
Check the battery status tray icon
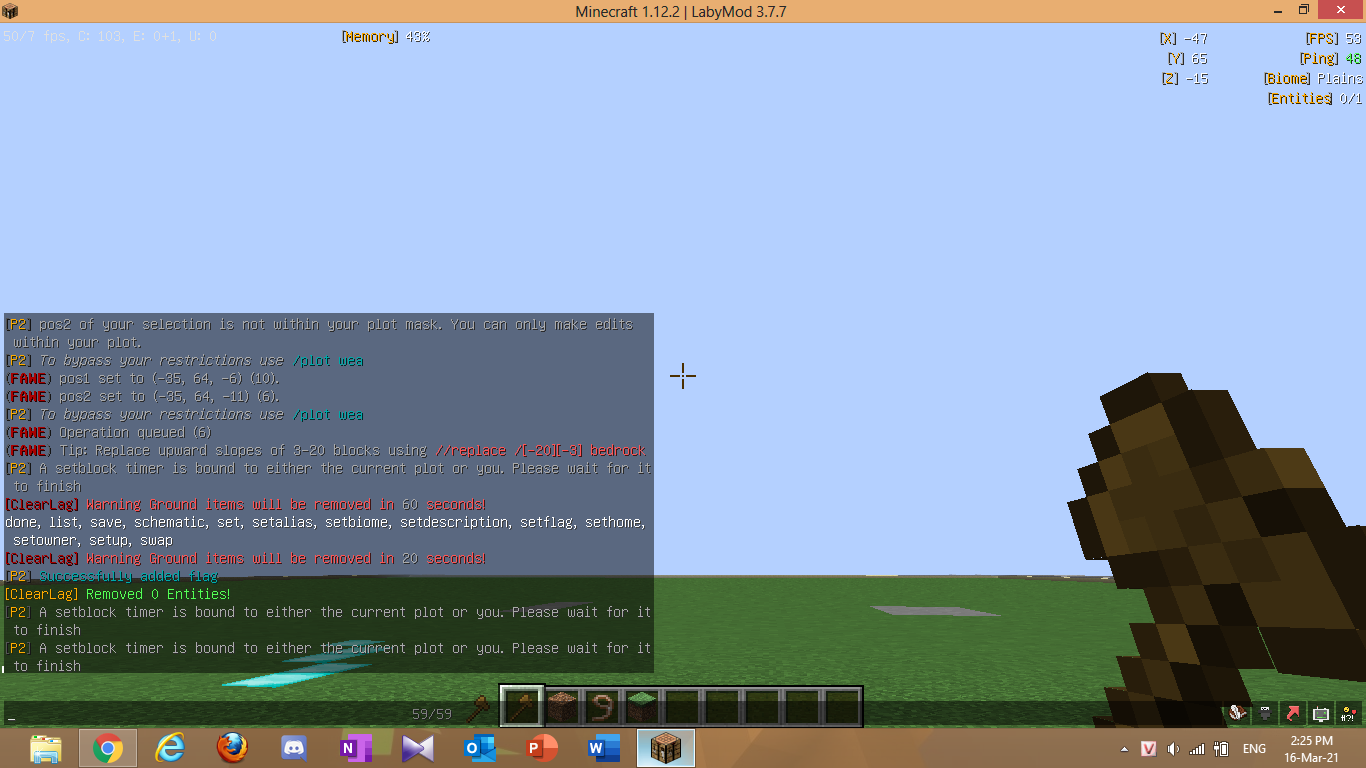[1221, 748]
